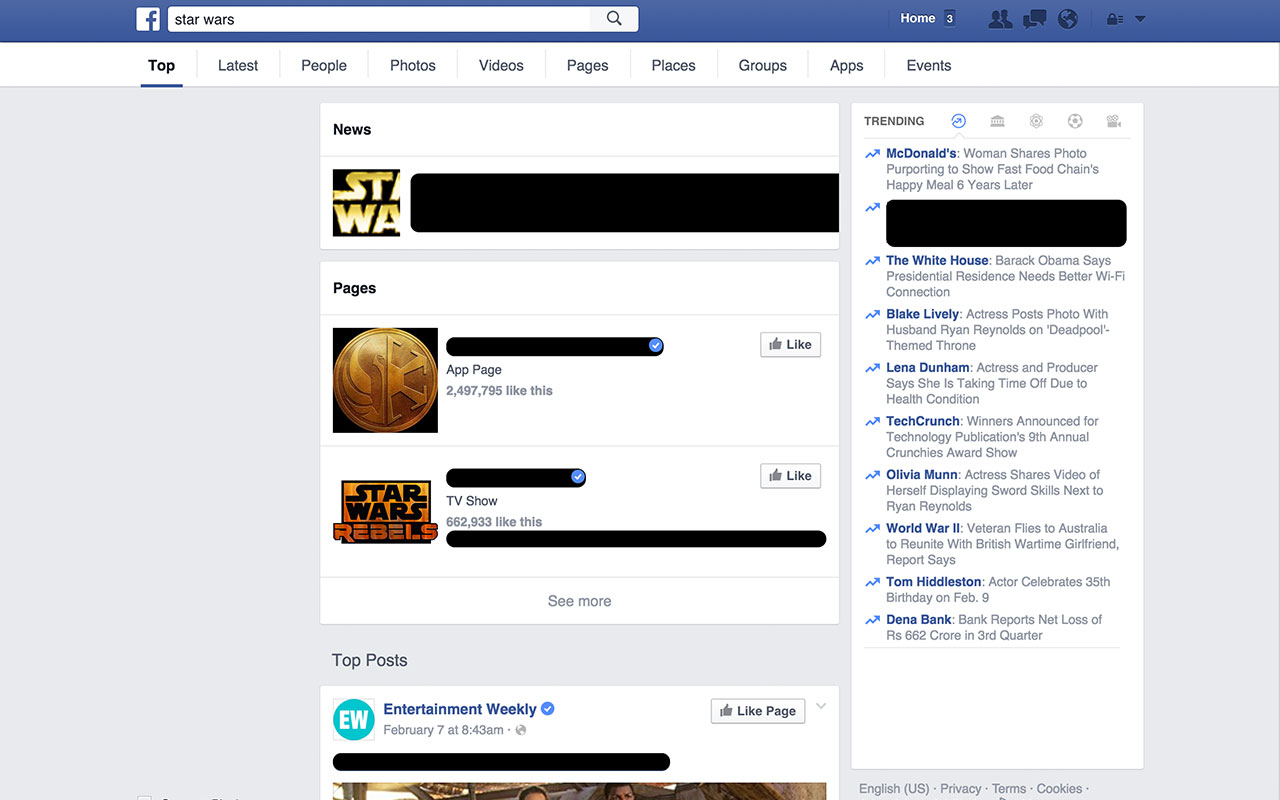Viewport: 1280px width, 800px height.
Task: Switch to the Pages tab
Action: (587, 65)
